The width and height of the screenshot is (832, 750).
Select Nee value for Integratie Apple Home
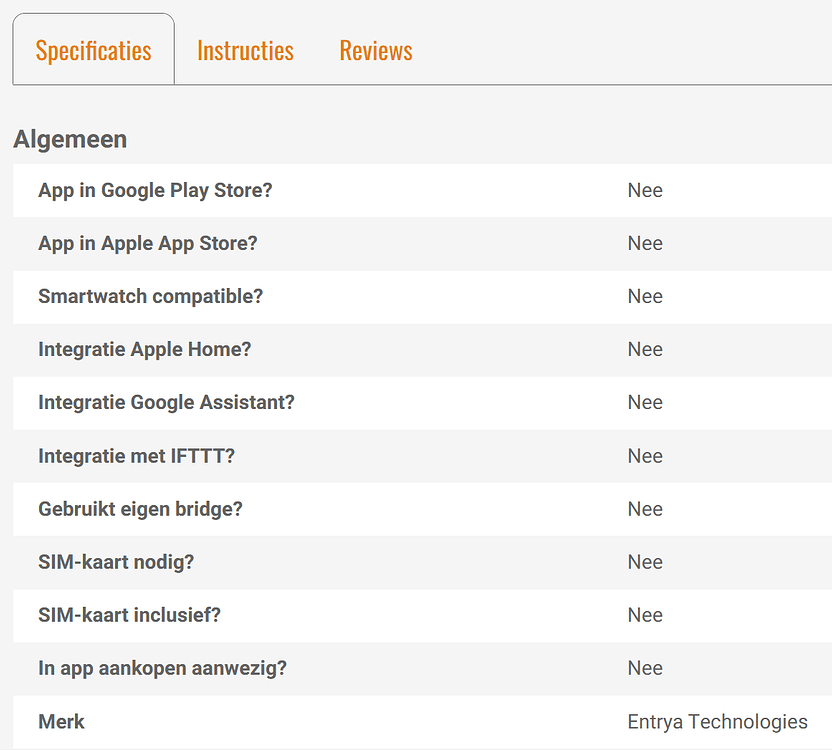coord(645,350)
